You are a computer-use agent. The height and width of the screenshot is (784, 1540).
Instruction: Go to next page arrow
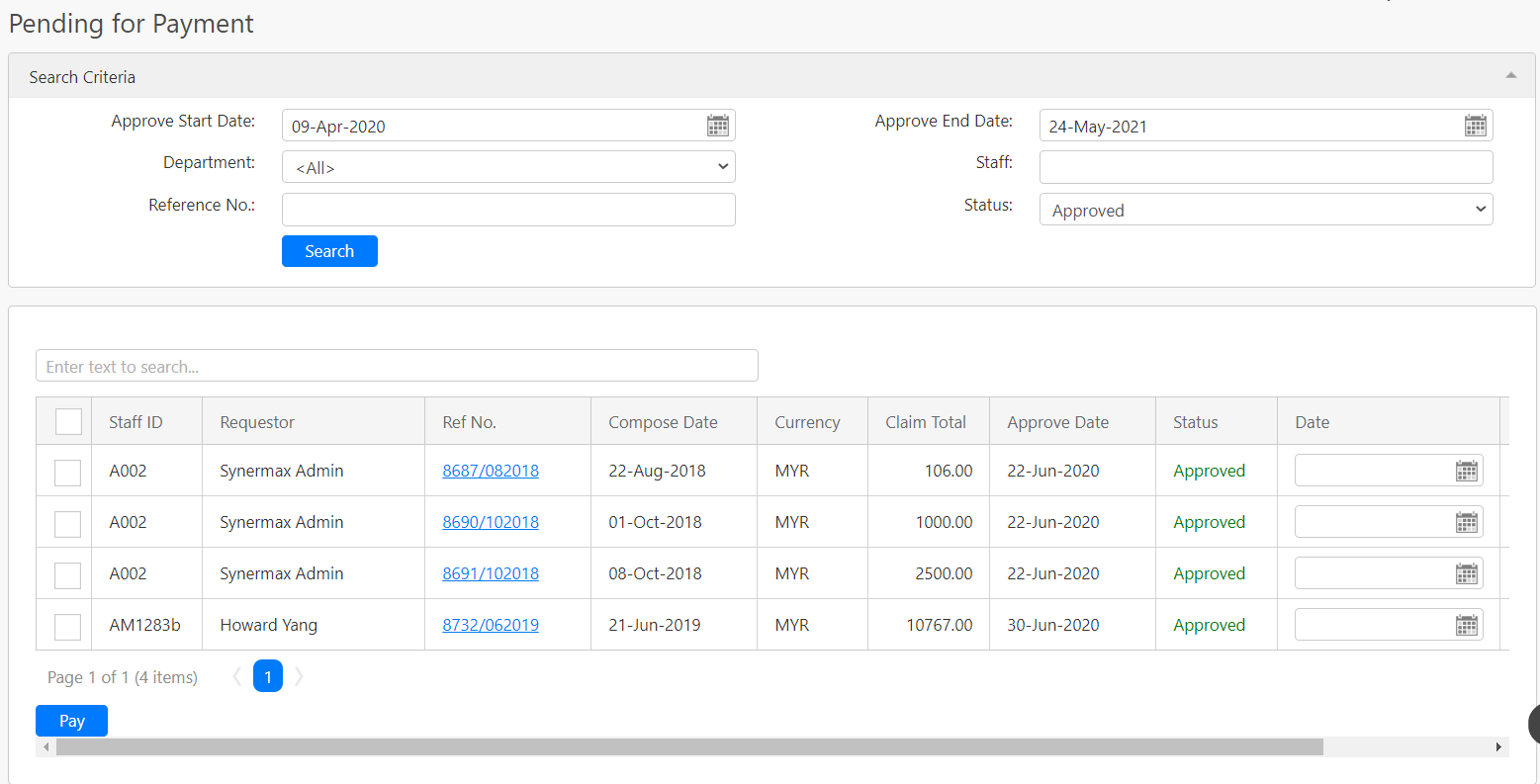tap(299, 676)
